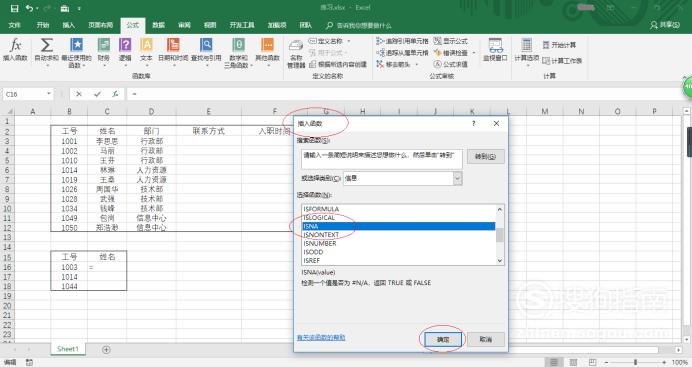The height and width of the screenshot is (367, 692).
Task: Cancel the formula bar entry with X icon
Action: tap(79, 94)
